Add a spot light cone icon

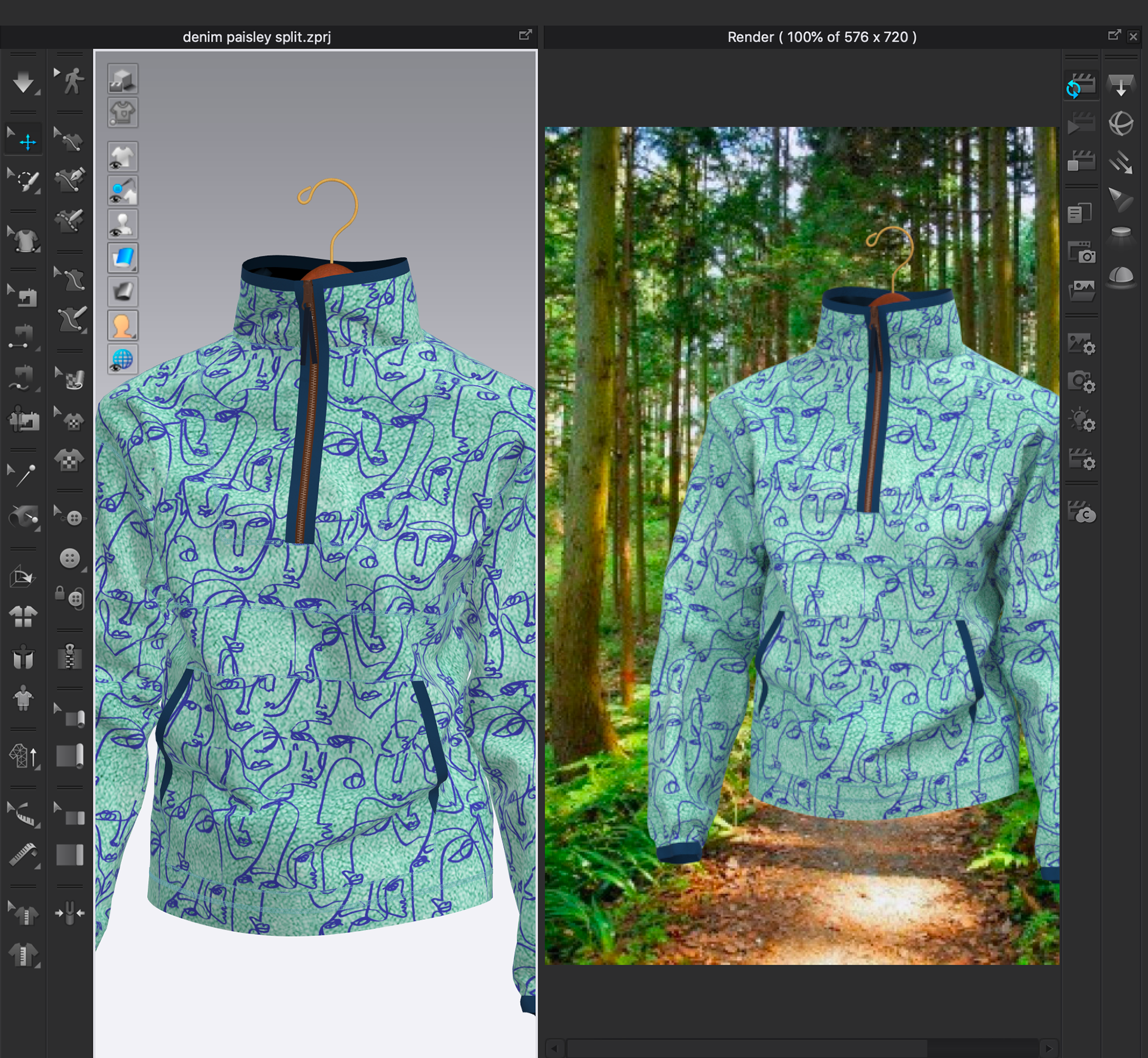coord(1120,200)
